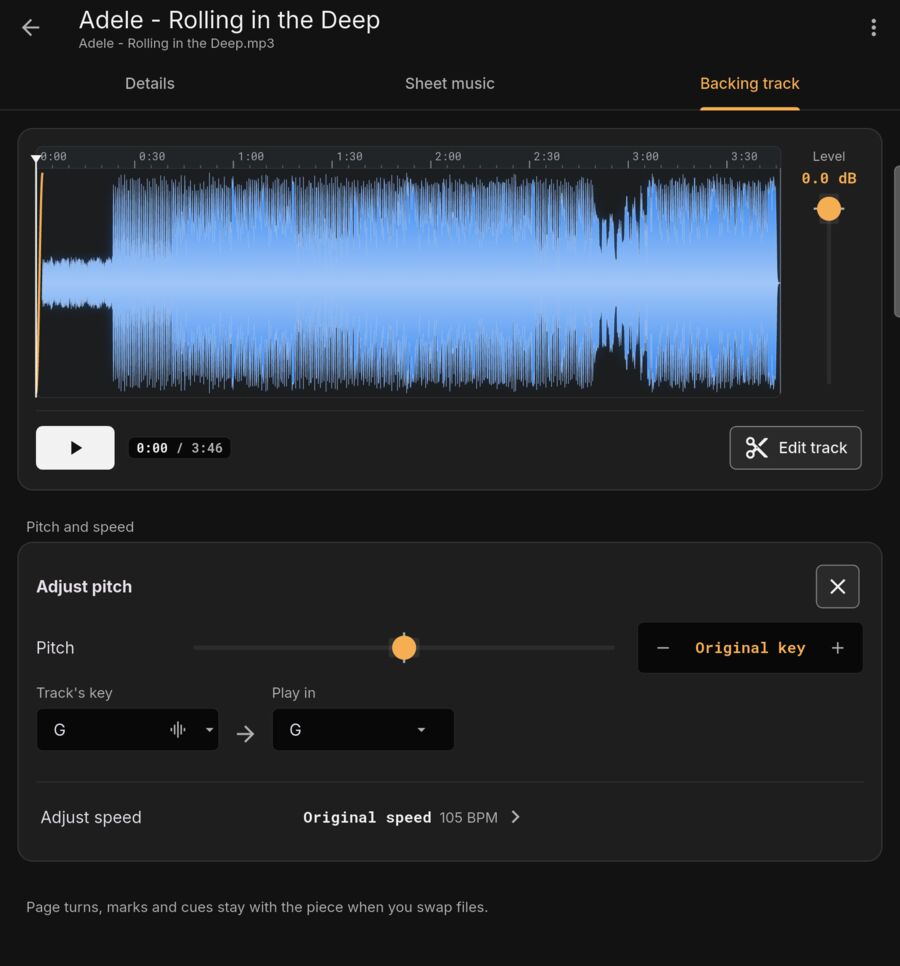Open the Play in key dropdown
This screenshot has height=966, width=900.
[x=363, y=730]
